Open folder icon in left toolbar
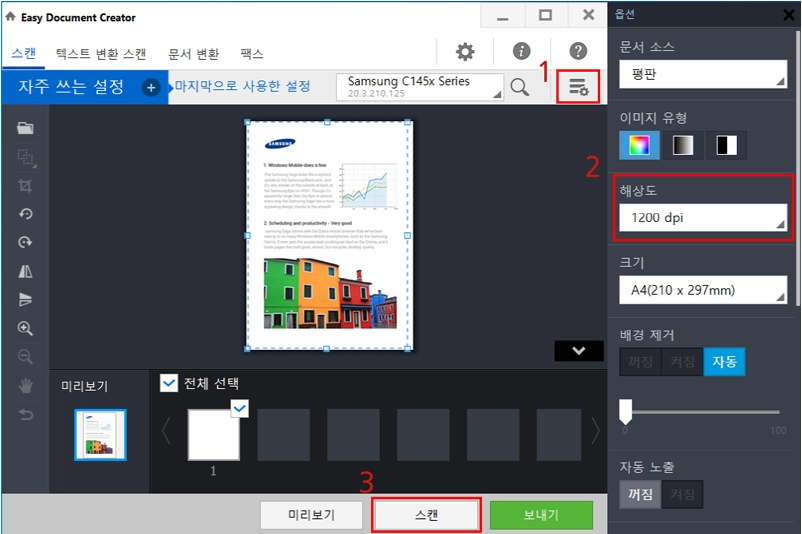 (x=25, y=128)
